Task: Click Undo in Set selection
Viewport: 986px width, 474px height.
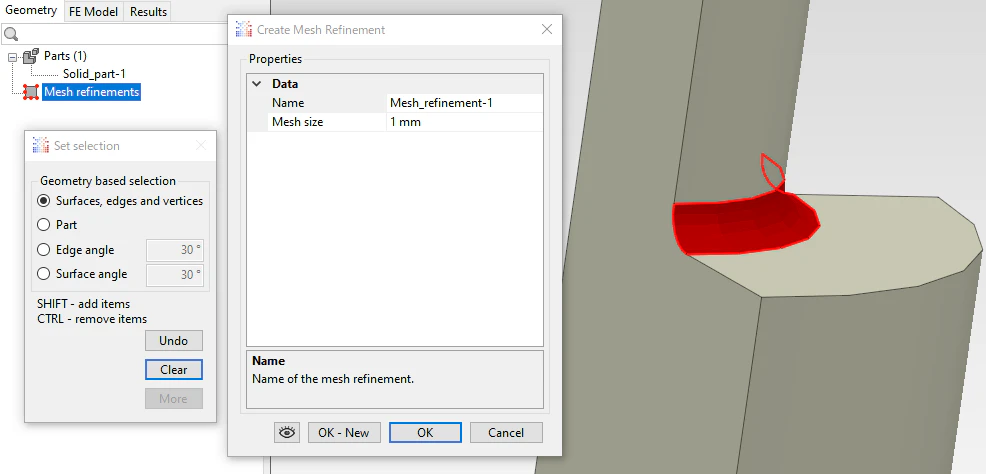Action: (174, 340)
